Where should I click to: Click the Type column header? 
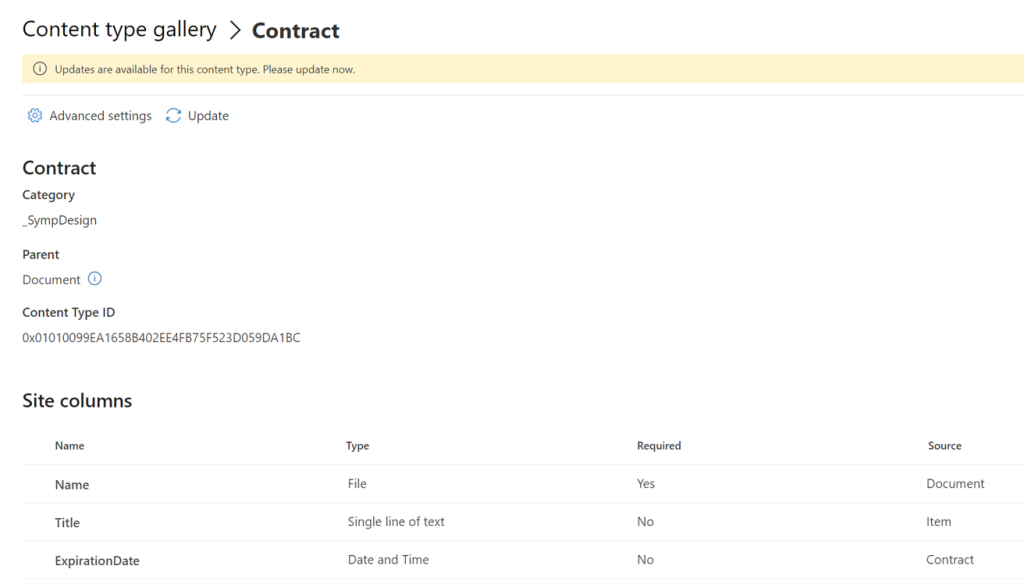pos(357,445)
